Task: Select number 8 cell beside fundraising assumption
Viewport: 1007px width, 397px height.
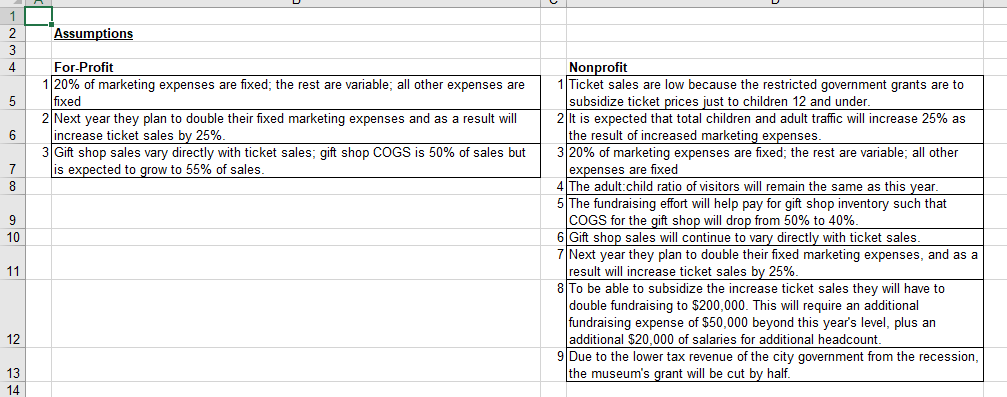Action: pyautogui.click(x=554, y=313)
